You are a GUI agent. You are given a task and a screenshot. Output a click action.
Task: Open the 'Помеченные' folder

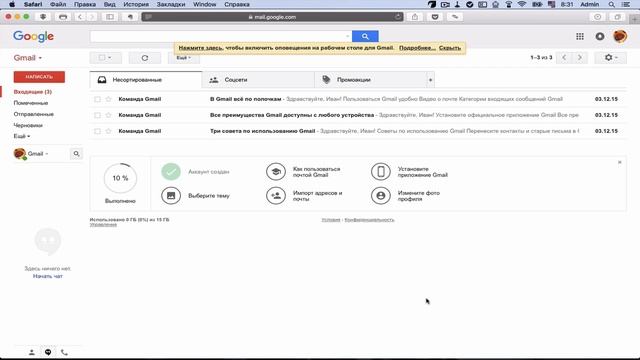31,103
